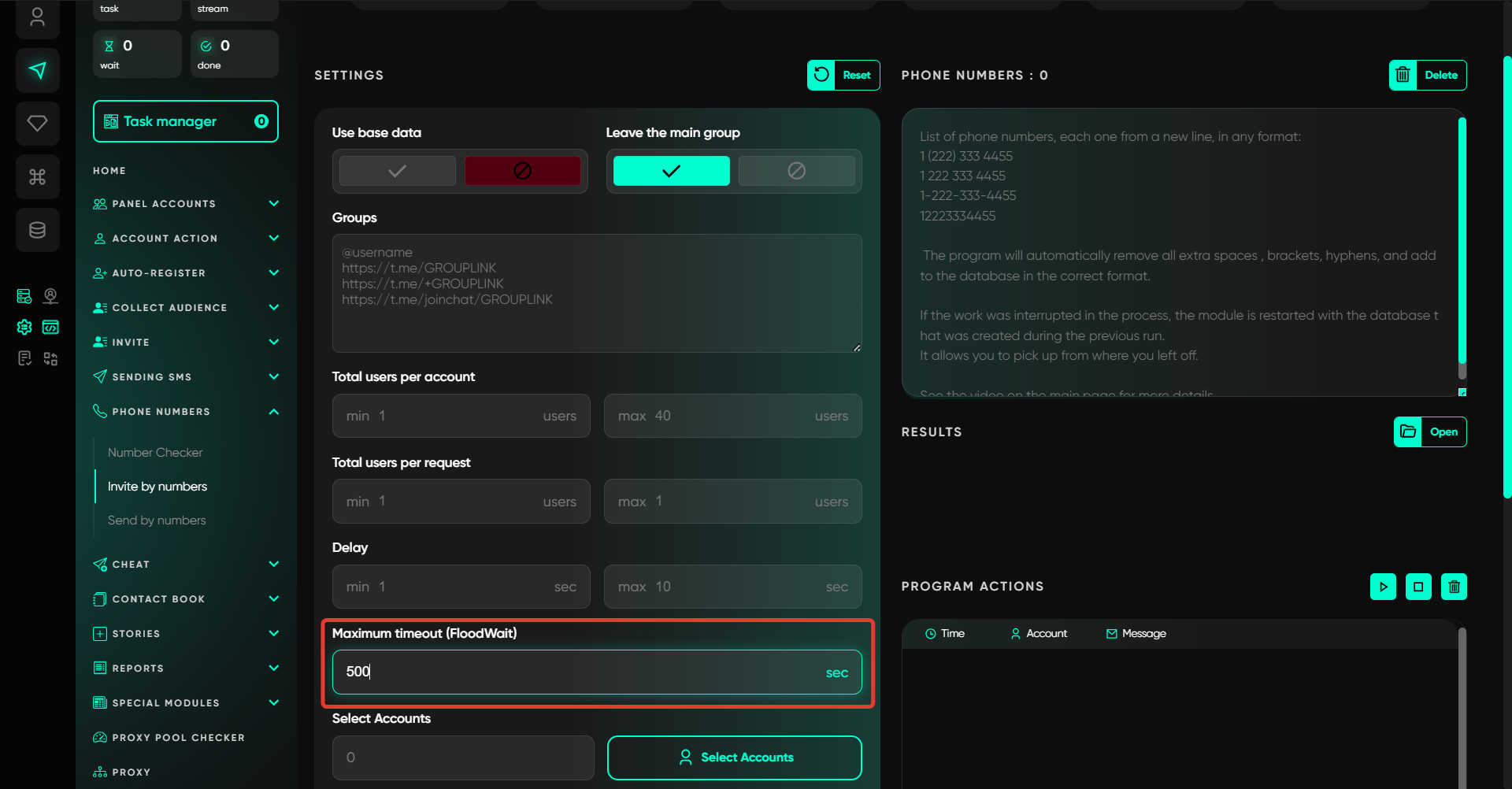
Task: Click the green gear icon in left rail
Action: tap(24, 328)
